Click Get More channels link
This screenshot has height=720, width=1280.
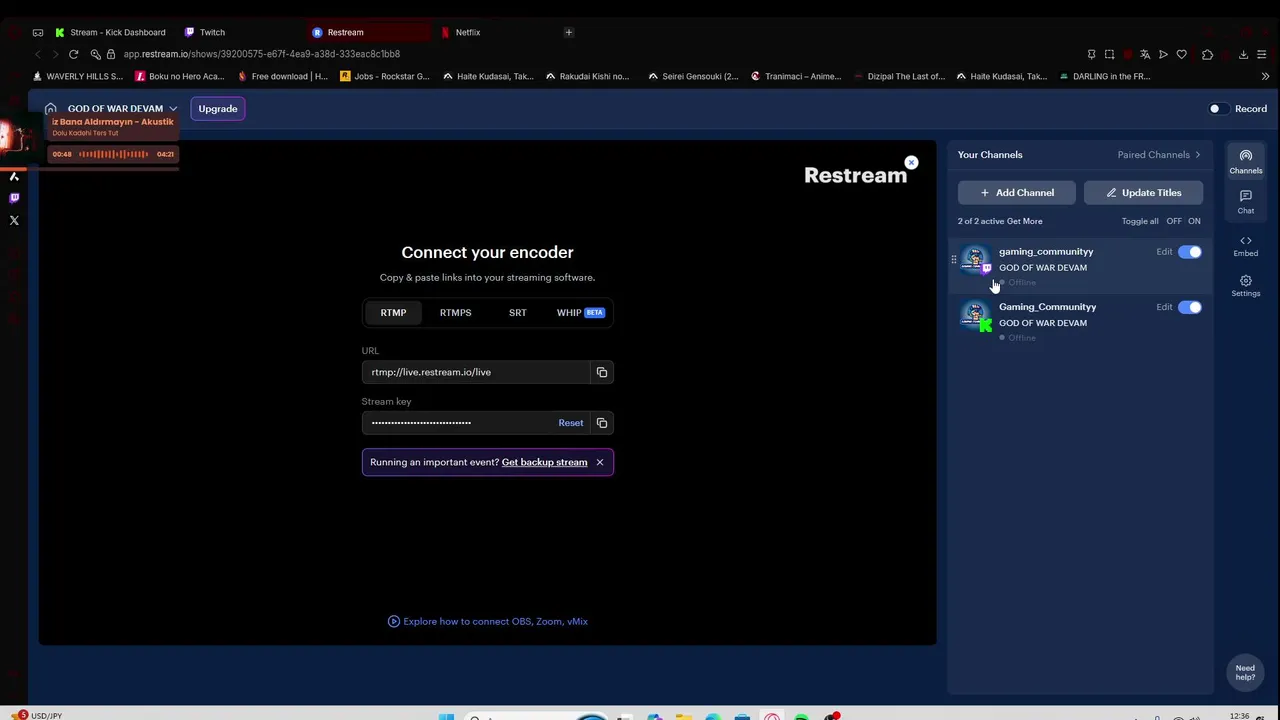point(1024,221)
